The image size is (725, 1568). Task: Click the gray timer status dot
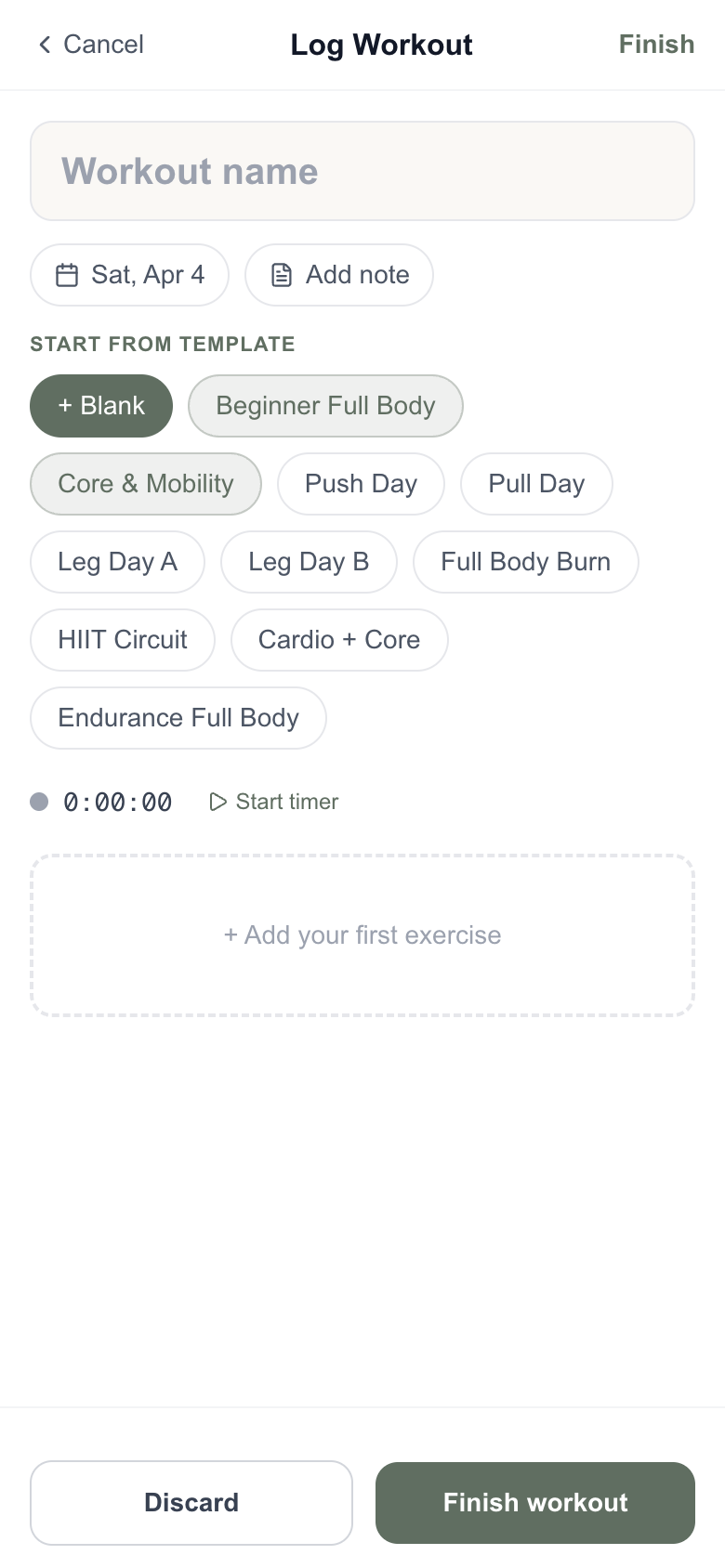[39, 802]
